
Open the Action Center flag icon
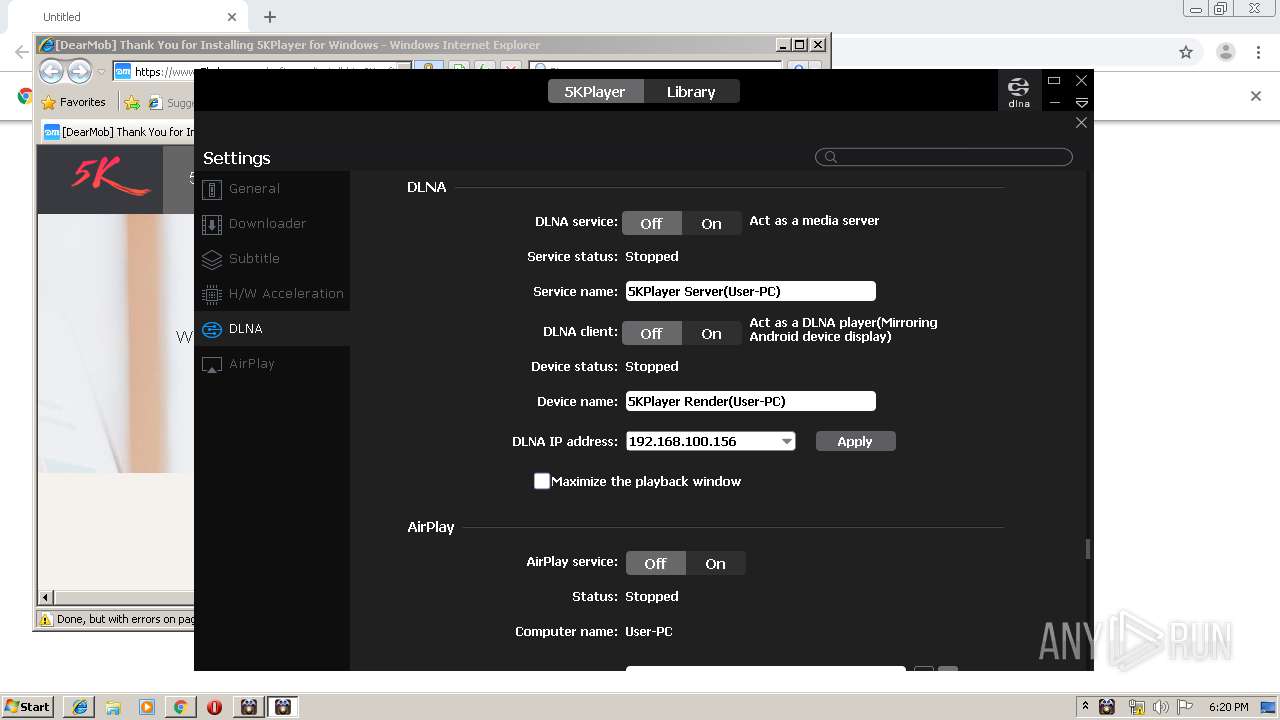pos(1185,707)
